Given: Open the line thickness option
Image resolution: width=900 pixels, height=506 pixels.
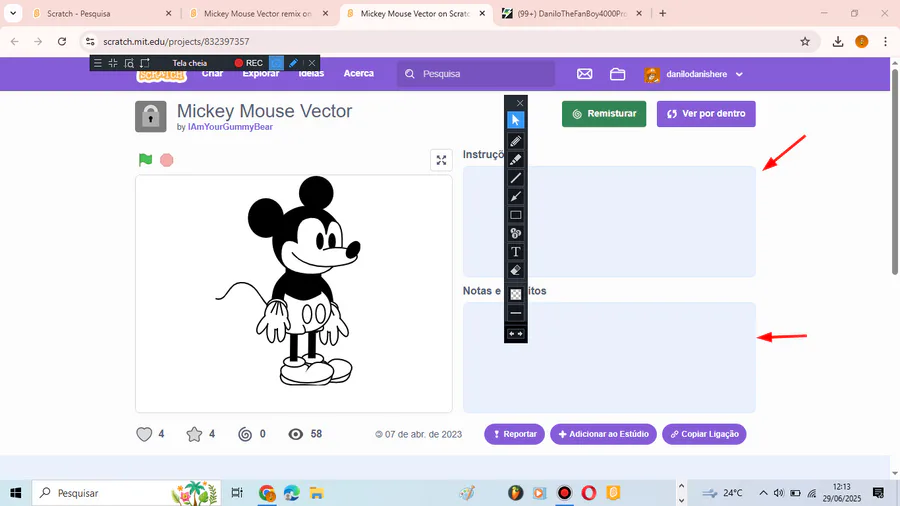Looking at the screenshot, I should [x=515, y=313].
